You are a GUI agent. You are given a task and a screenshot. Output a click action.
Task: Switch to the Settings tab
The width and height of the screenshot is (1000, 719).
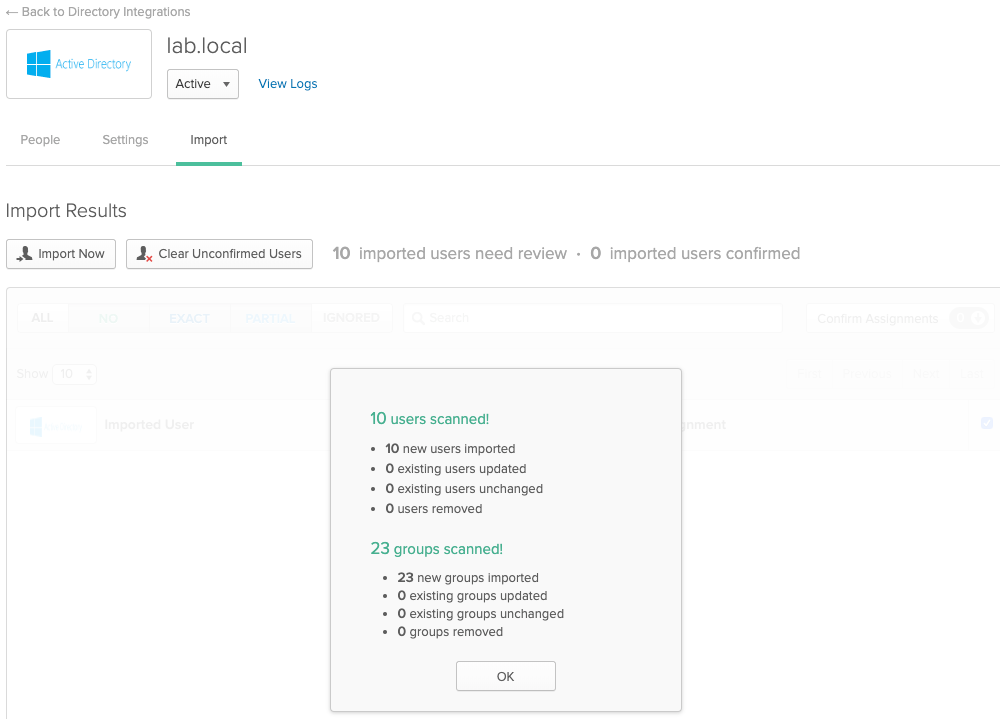coord(125,140)
